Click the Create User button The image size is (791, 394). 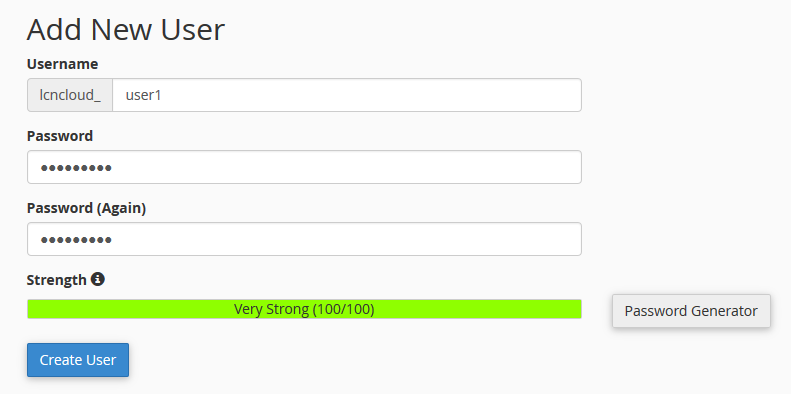pyautogui.click(x=78, y=360)
